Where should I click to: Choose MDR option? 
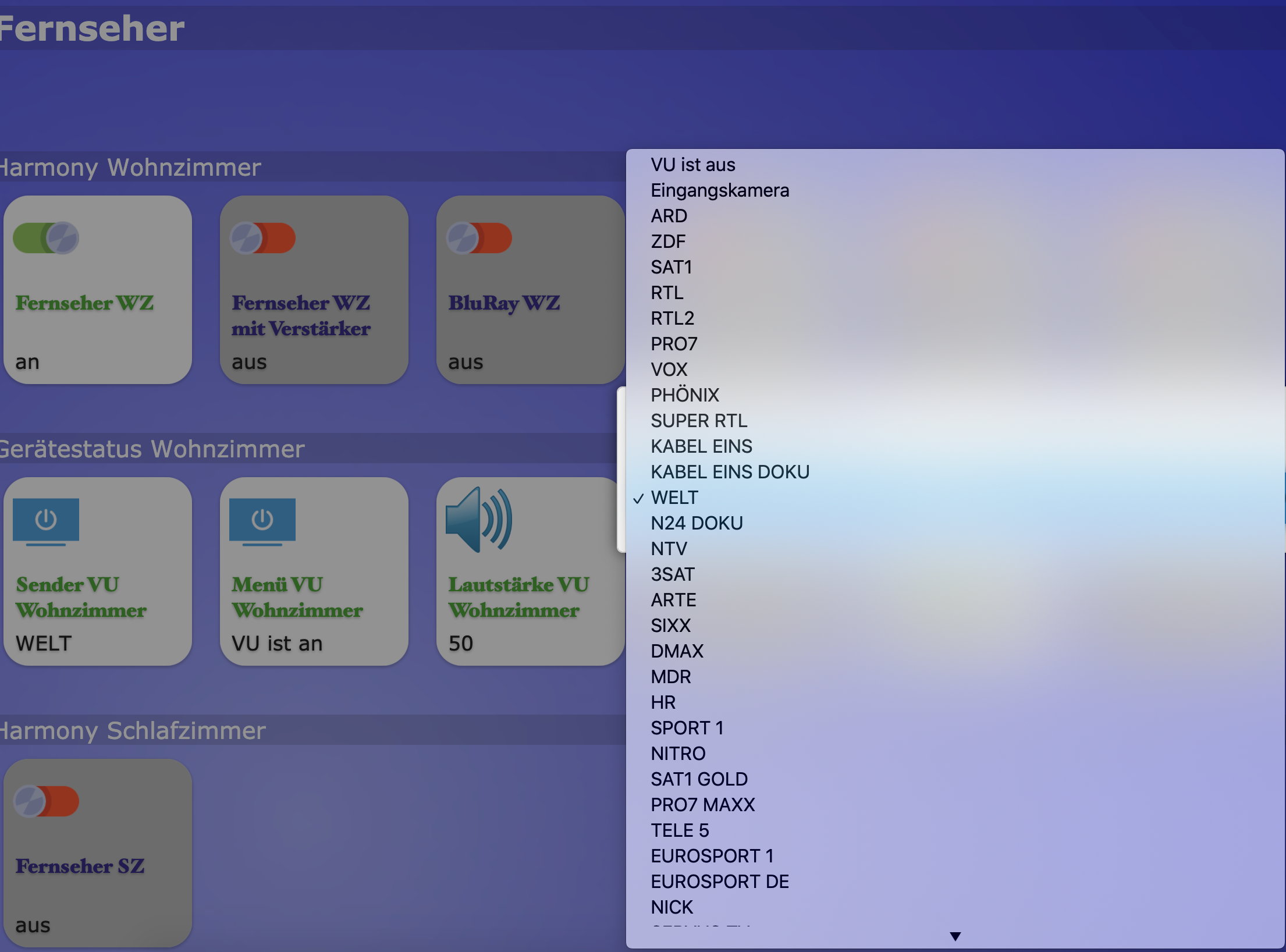click(x=955, y=677)
